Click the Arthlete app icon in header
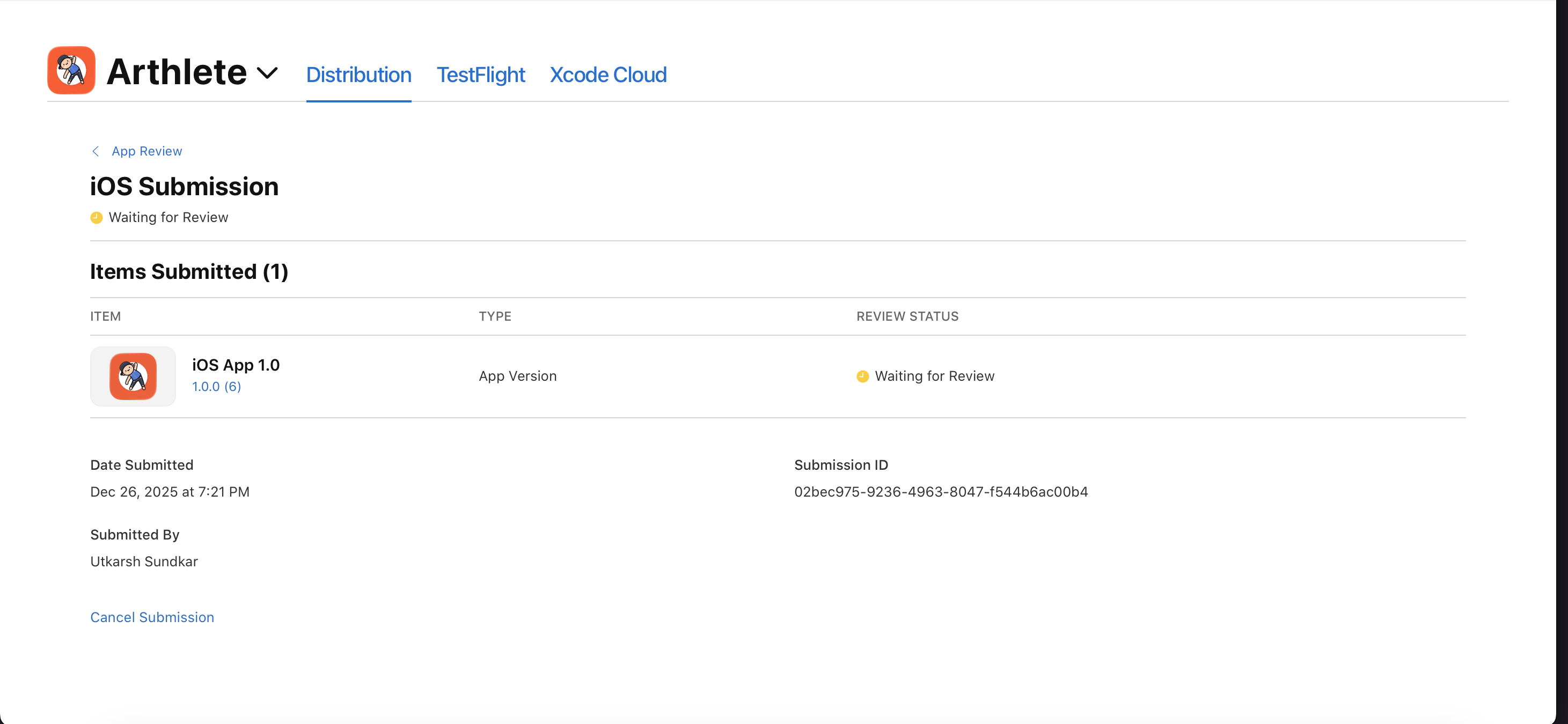The height and width of the screenshot is (724, 1568). (71, 71)
